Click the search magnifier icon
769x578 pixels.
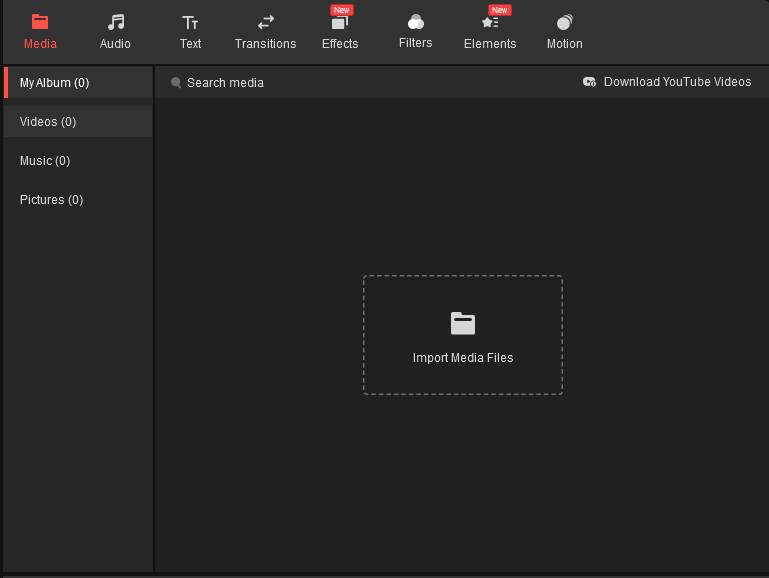coord(176,82)
